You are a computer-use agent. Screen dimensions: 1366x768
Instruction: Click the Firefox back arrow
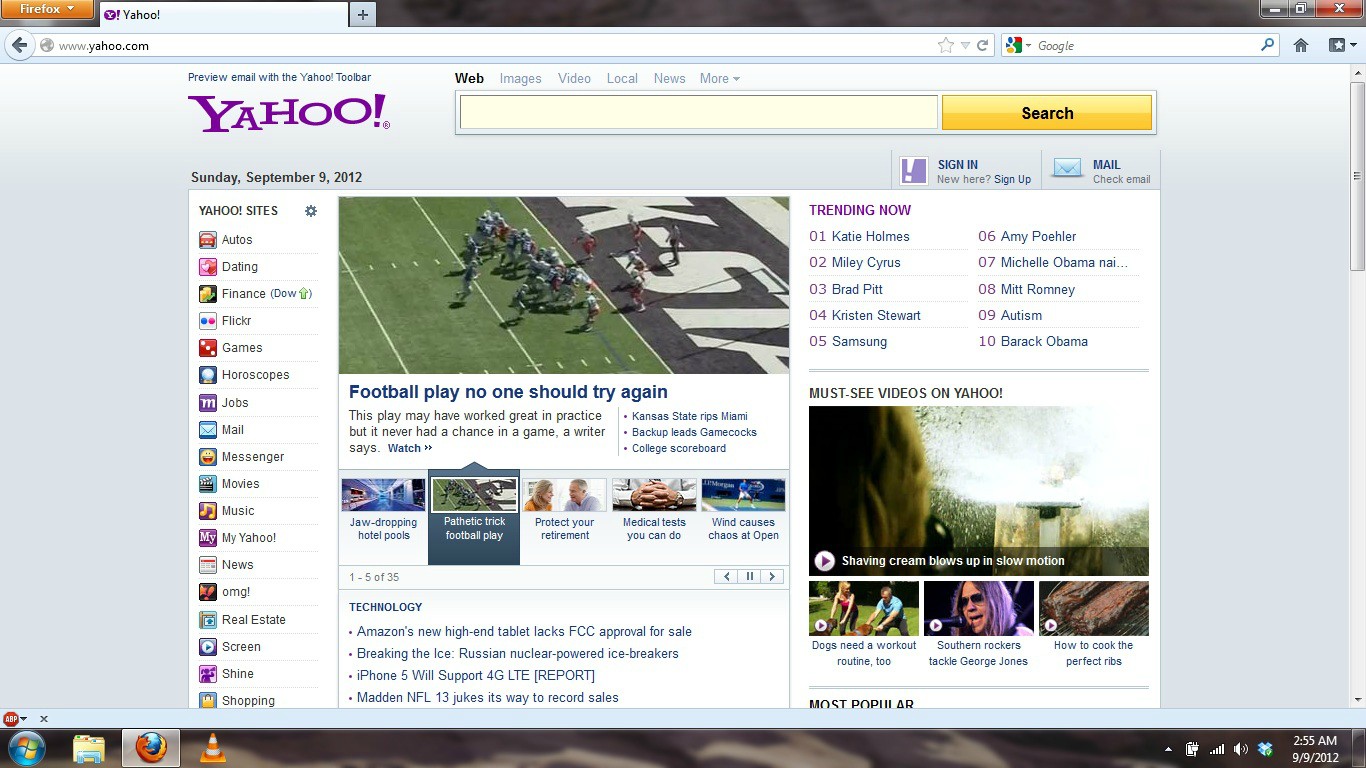(19, 45)
